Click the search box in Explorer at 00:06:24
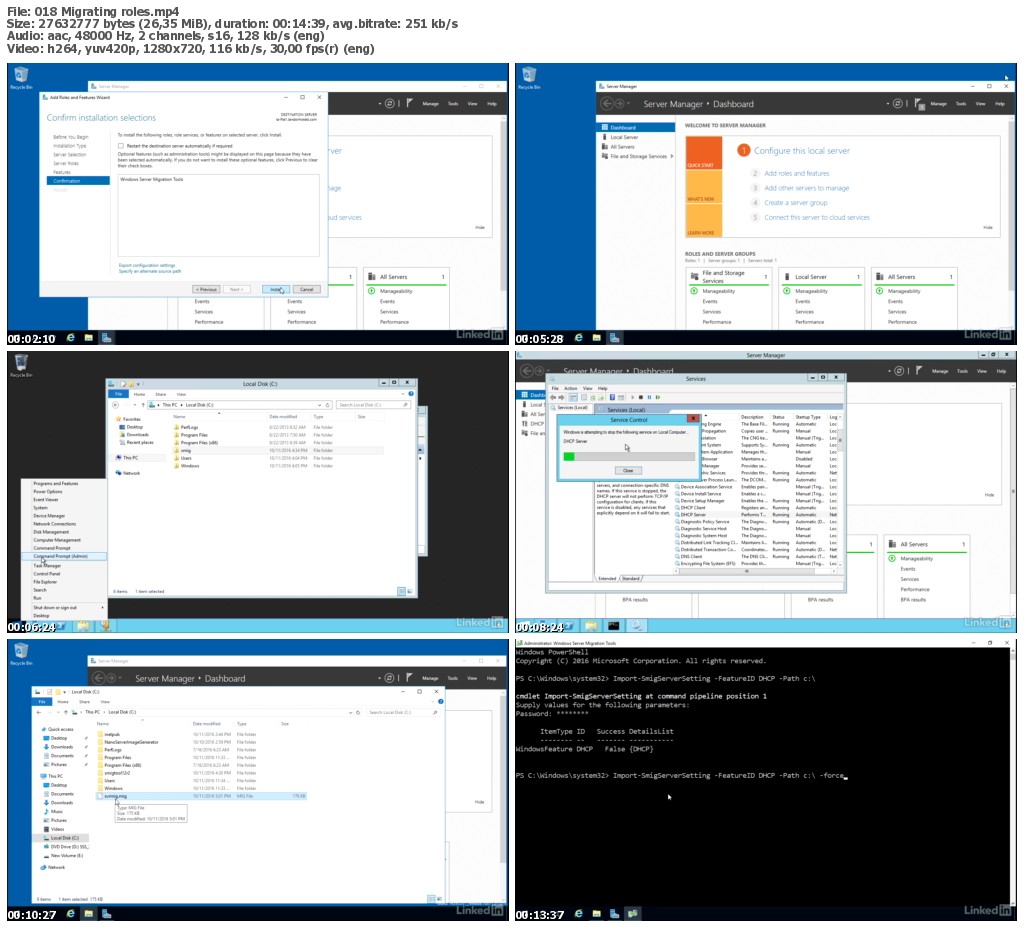1024x927 pixels. (x=373, y=405)
